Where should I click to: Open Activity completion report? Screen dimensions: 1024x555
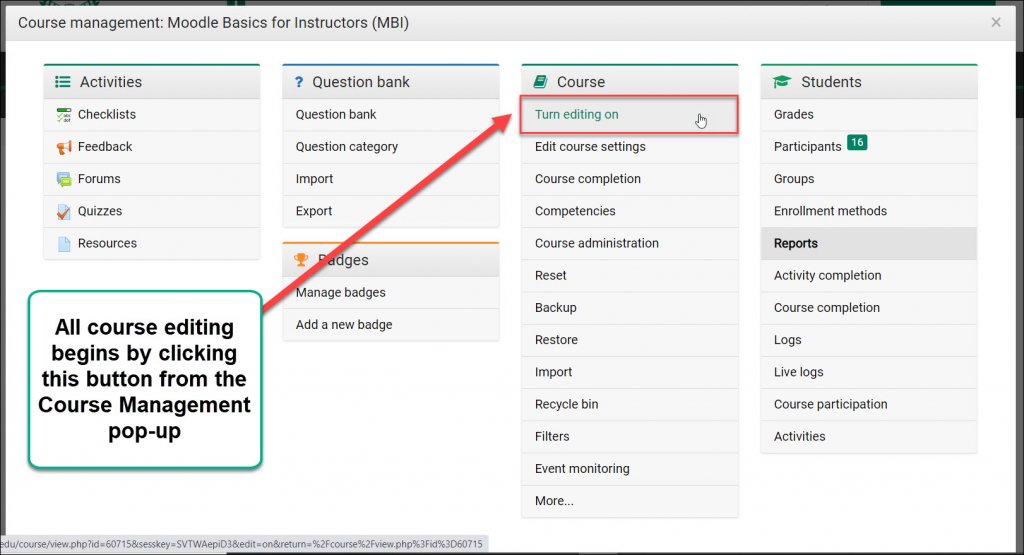[x=827, y=275]
